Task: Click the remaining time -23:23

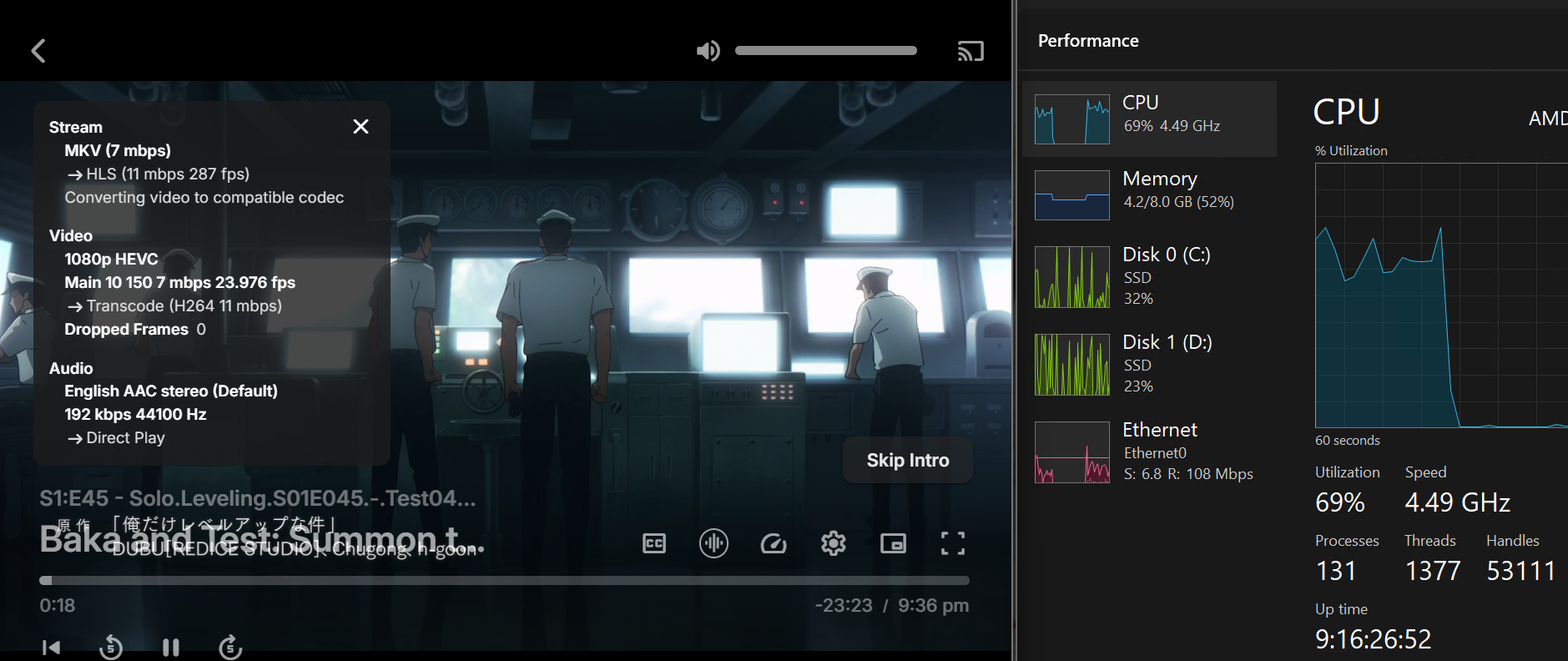Action: 844,605
